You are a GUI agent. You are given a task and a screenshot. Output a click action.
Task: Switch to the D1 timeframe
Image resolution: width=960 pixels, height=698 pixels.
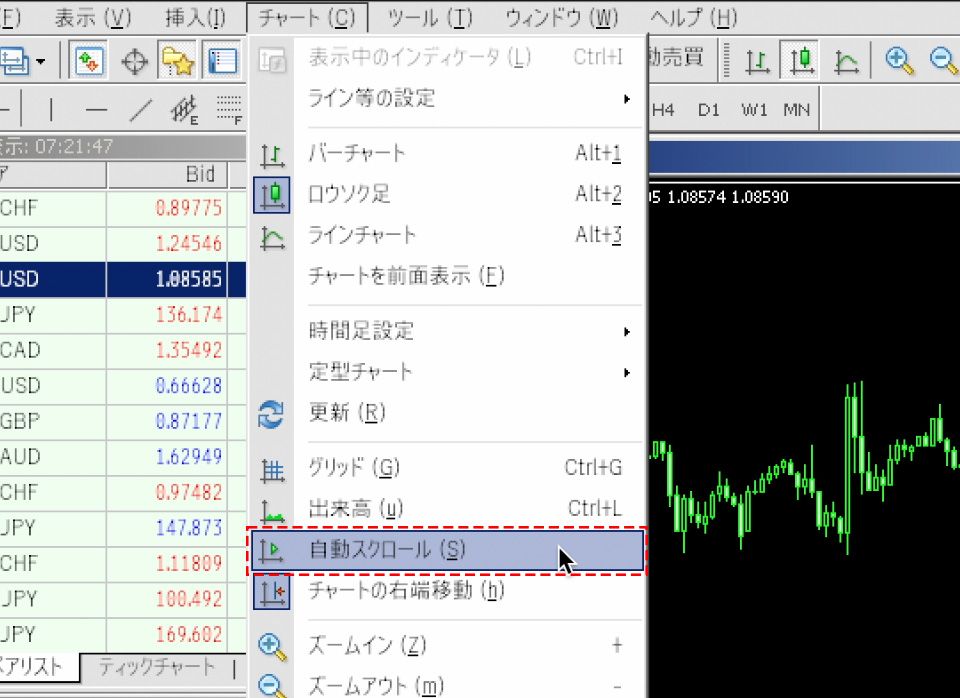tap(708, 110)
